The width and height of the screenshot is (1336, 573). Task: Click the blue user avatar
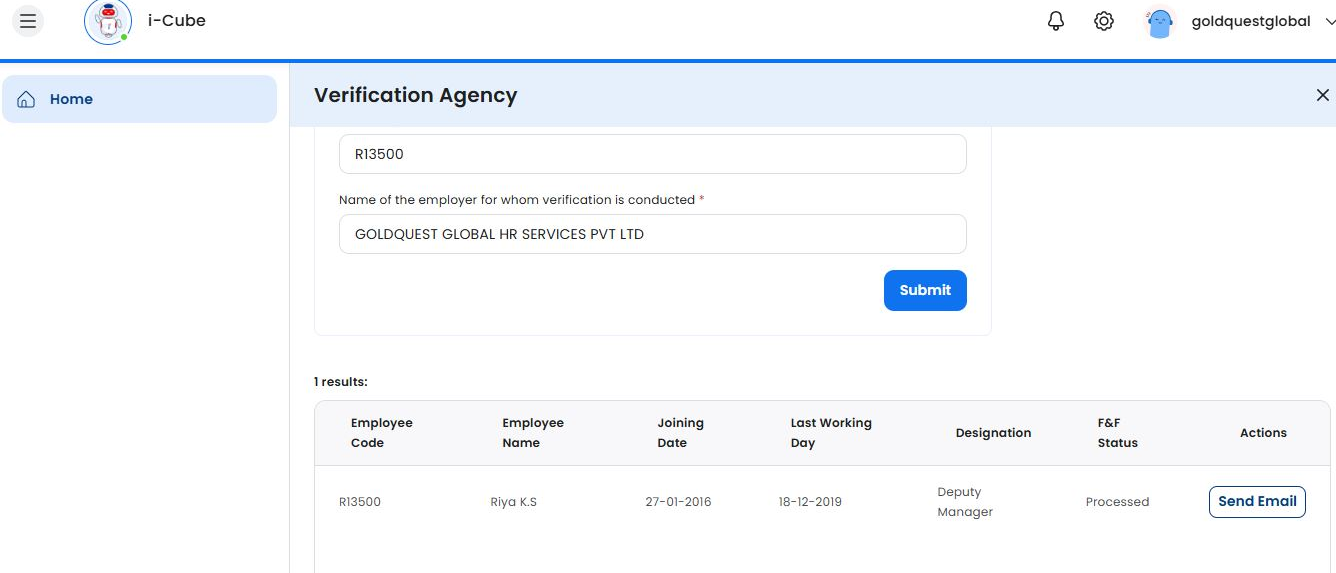tap(1159, 22)
